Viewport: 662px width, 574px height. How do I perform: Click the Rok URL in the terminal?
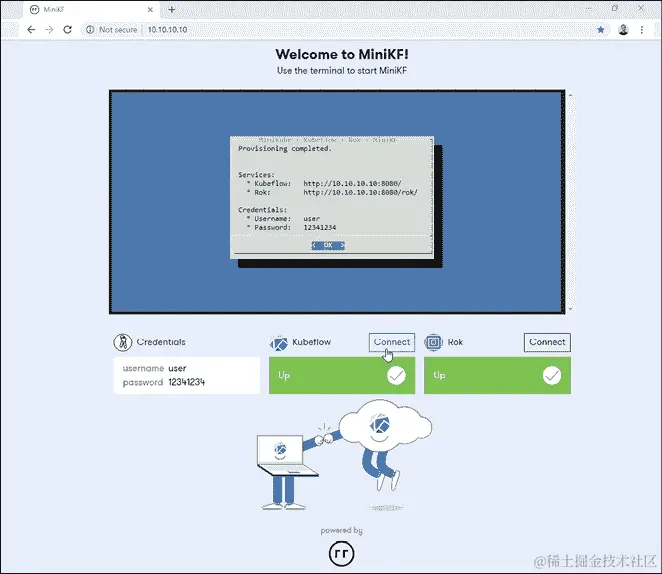point(361,192)
